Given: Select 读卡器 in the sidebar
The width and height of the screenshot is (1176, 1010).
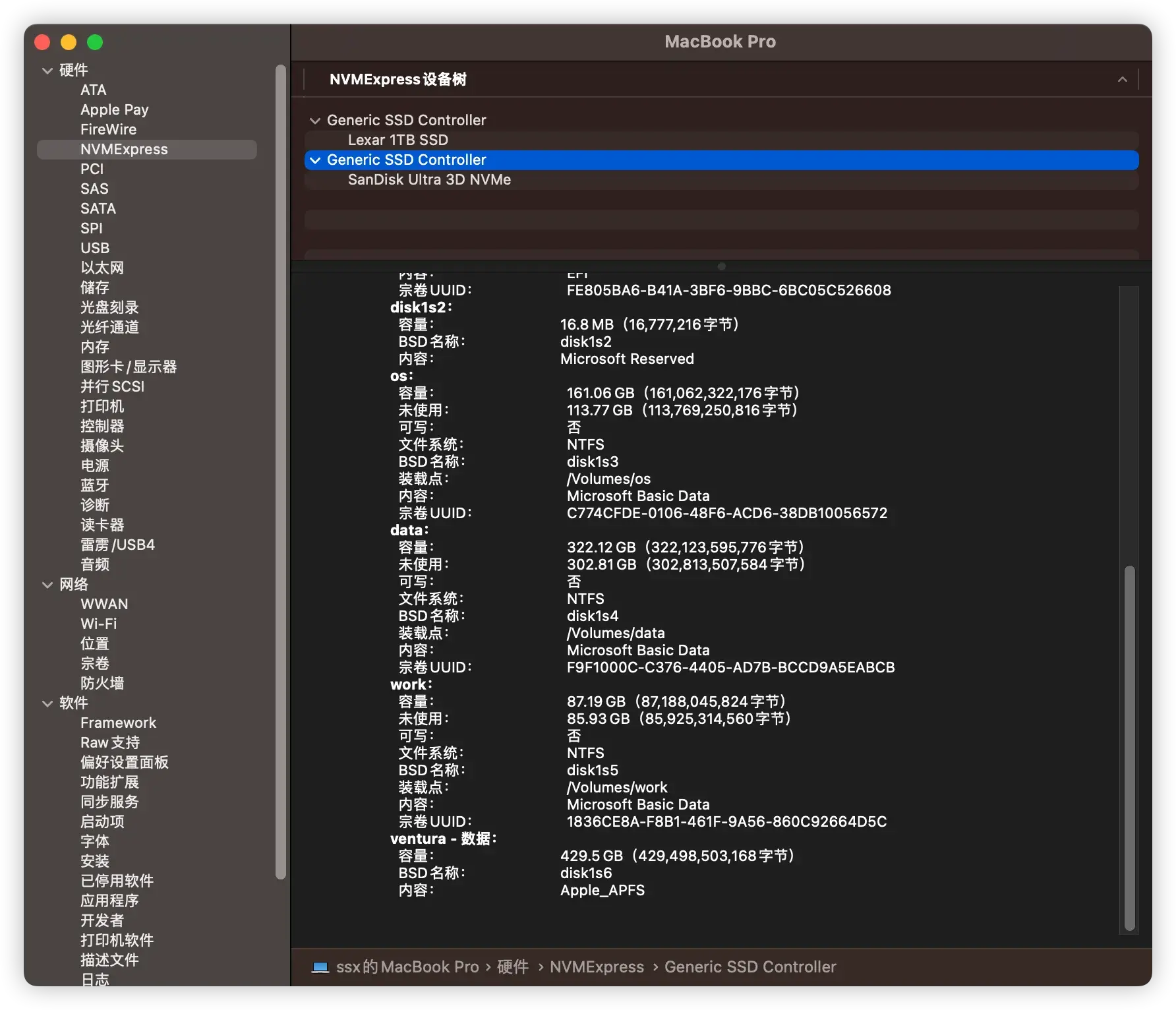Looking at the screenshot, I should (102, 525).
